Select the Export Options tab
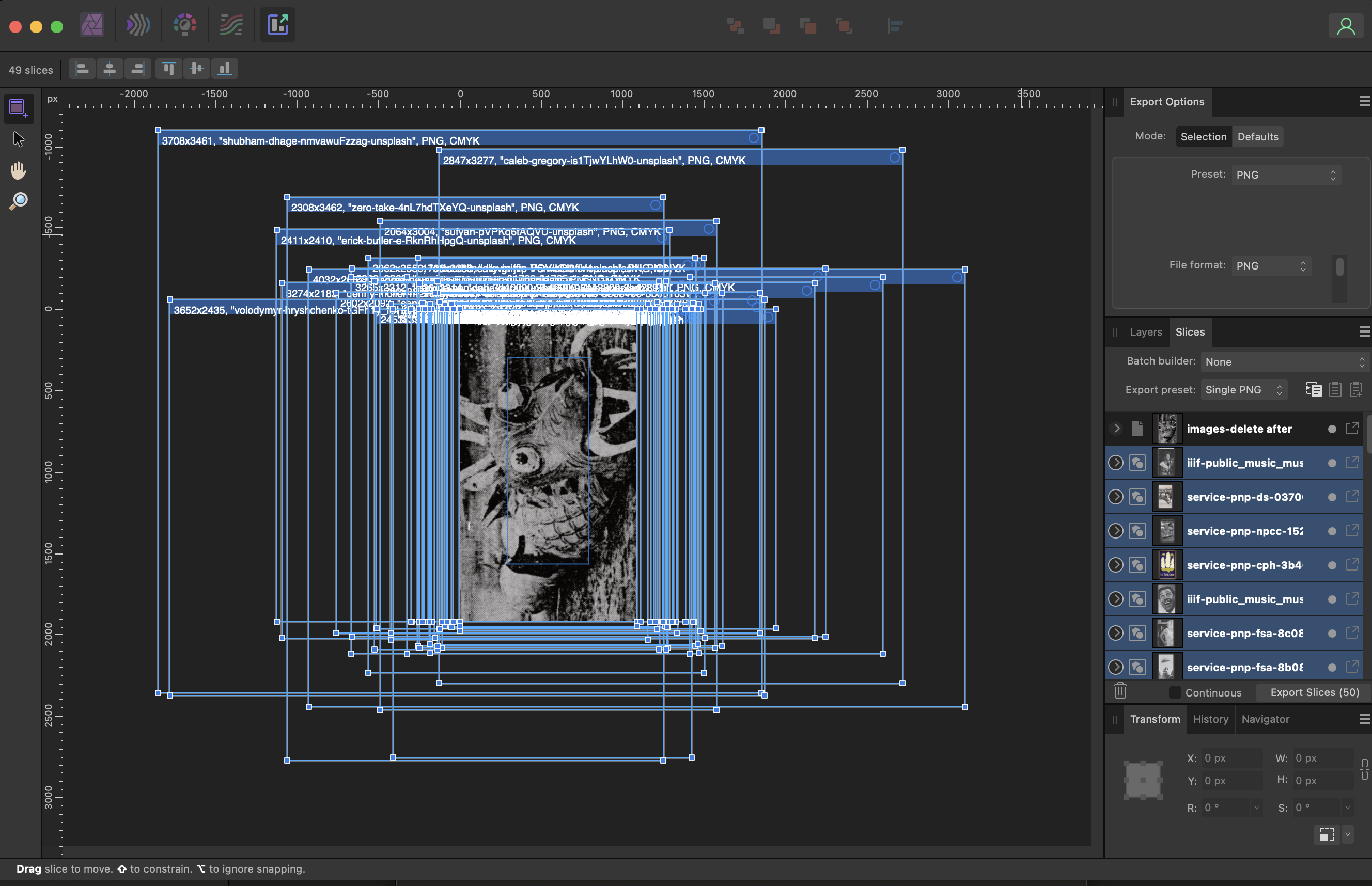This screenshot has height=886, width=1372. (x=1167, y=102)
